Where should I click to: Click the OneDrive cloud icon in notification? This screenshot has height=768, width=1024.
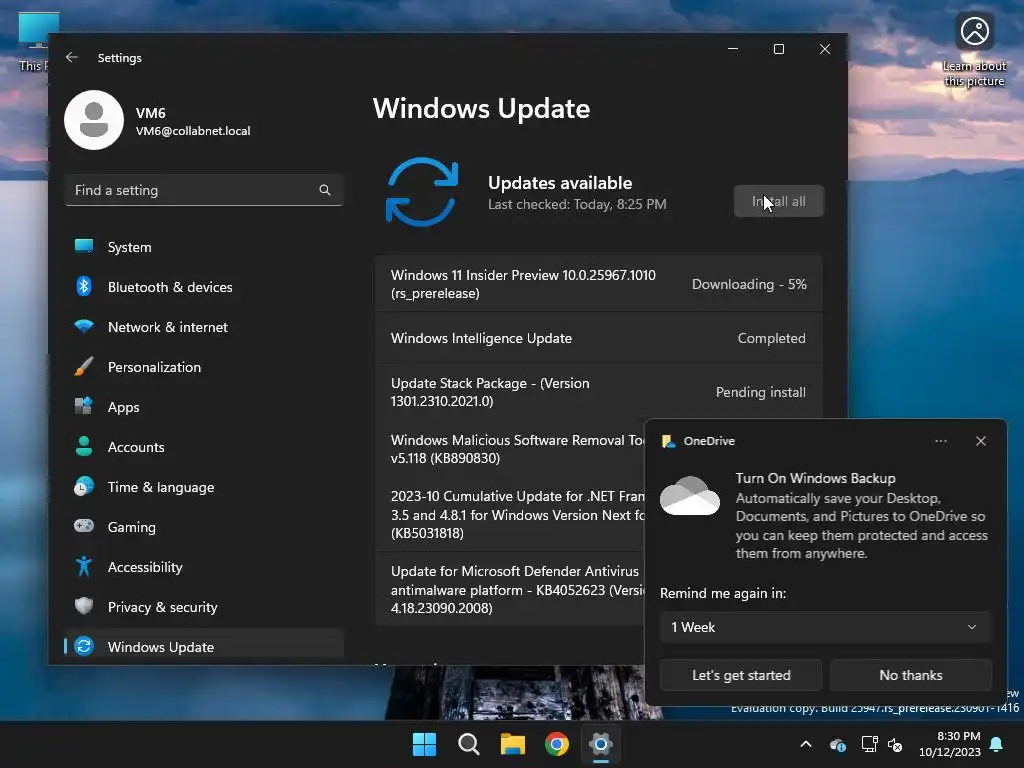click(x=690, y=496)
